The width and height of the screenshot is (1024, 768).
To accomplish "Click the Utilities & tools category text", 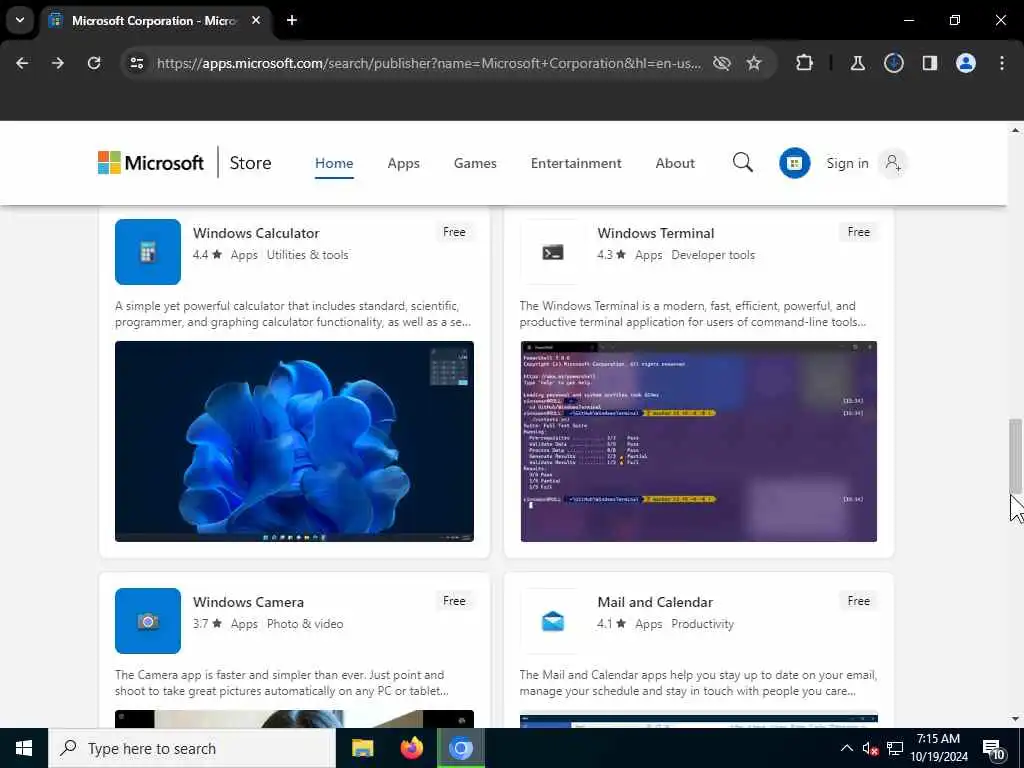I will [x=308, y=255].
